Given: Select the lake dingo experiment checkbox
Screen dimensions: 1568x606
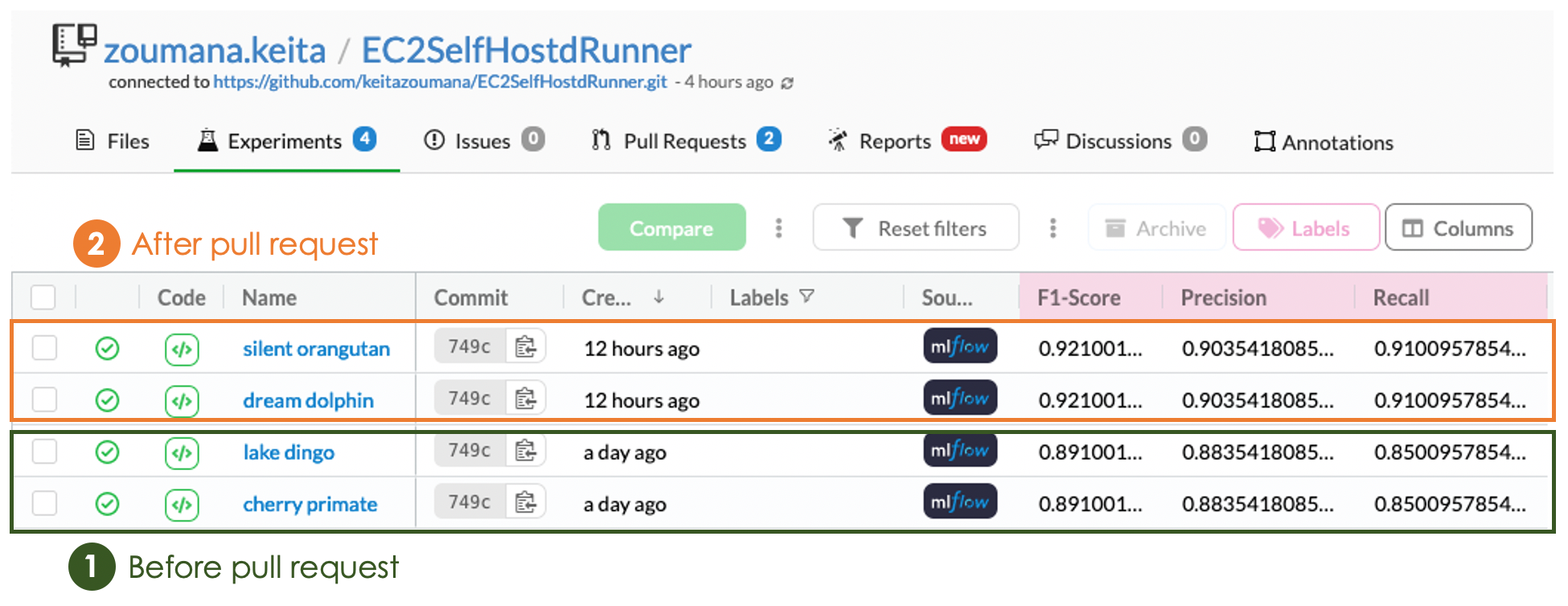Looking at the screenshot, I should (44, 452).
